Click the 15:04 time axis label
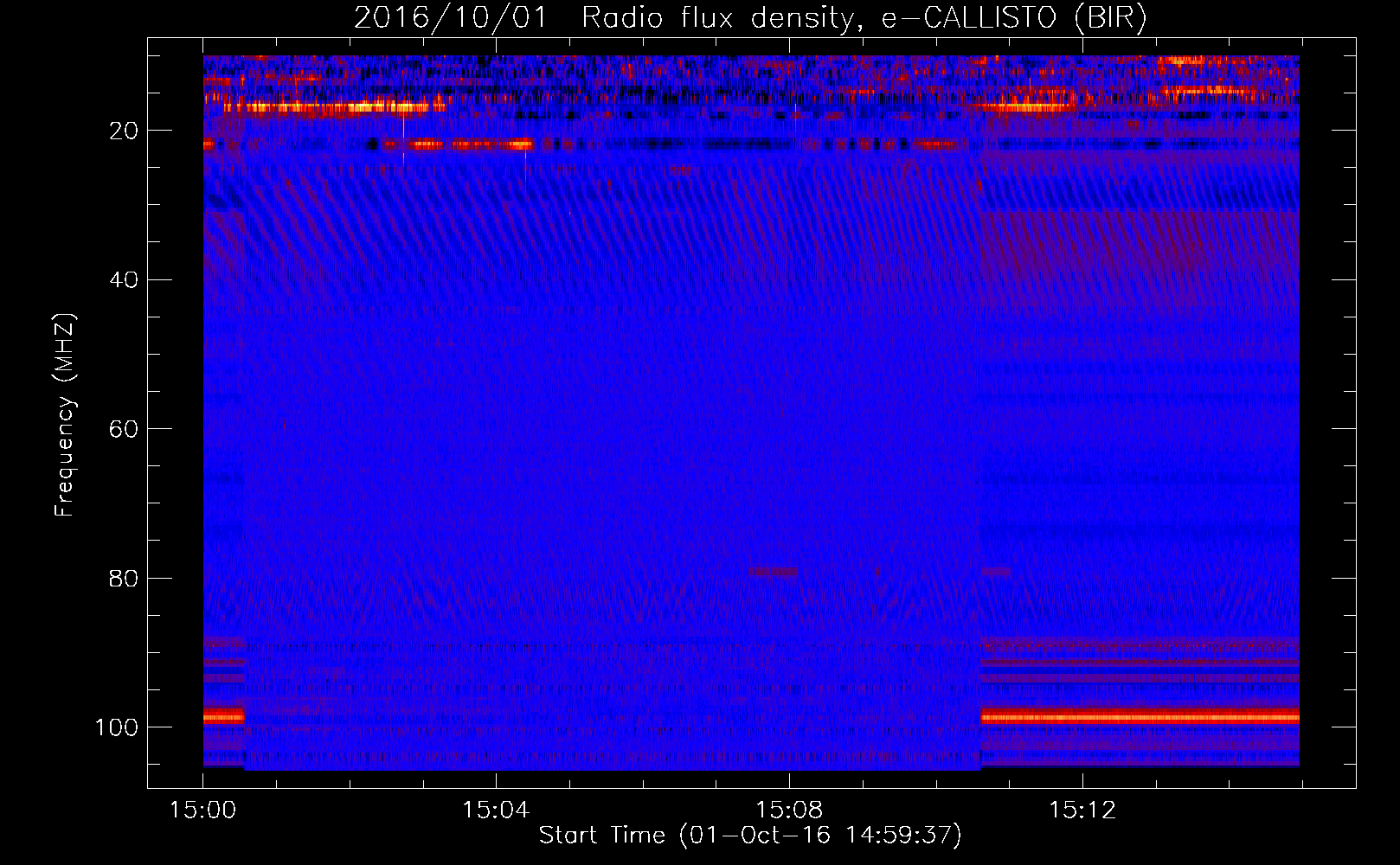This screenshot has height=865, width=1400. coord(496,811)
